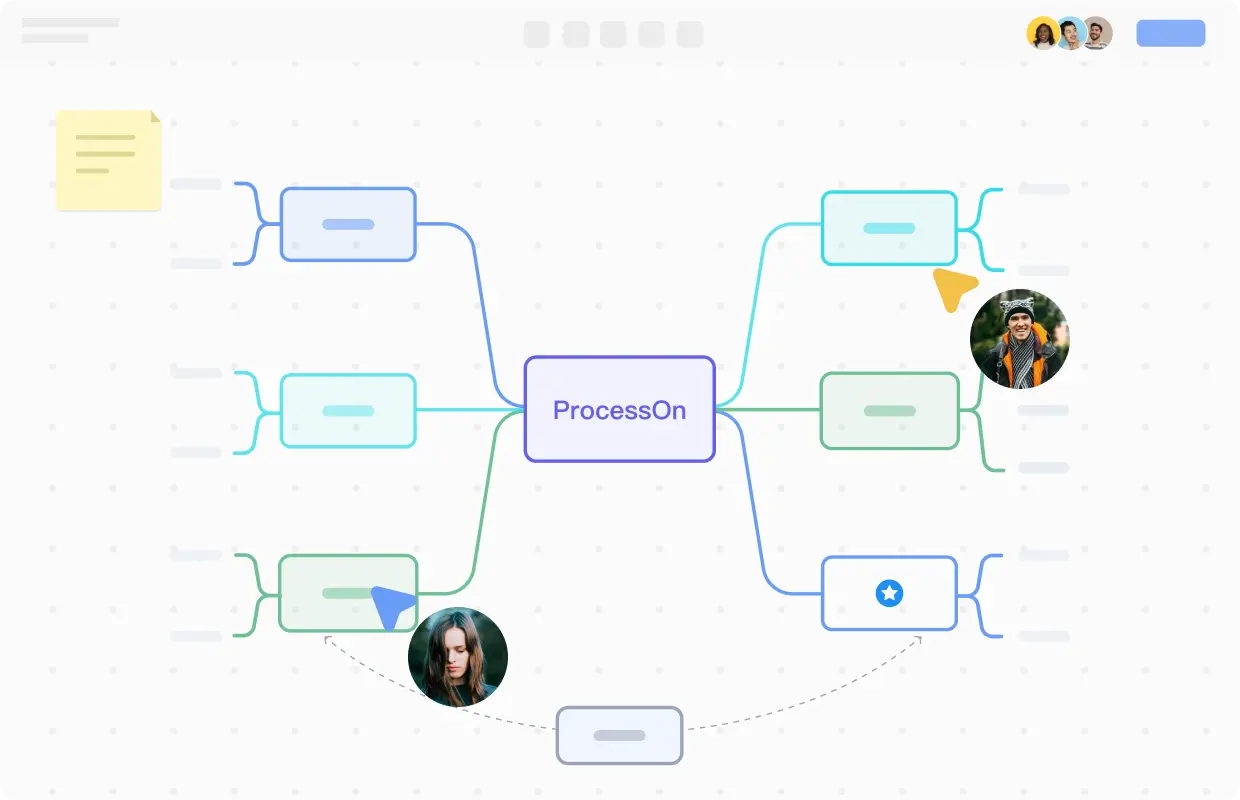Viewport: 1240px width, 800px height.
Task: Click the man in beanie photo avatar
Action: (1019, 339)
